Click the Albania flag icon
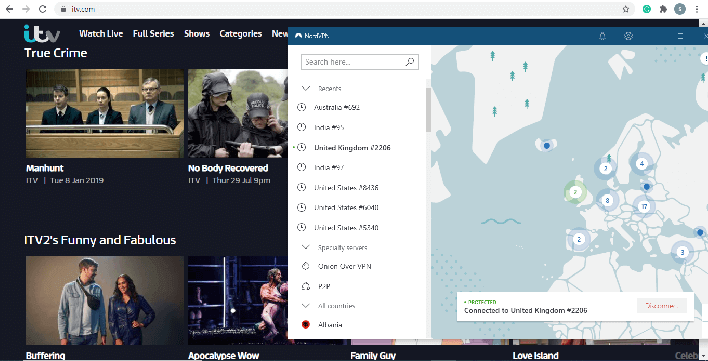This screenshot has width=708, height=361. (x=306, y=324)
